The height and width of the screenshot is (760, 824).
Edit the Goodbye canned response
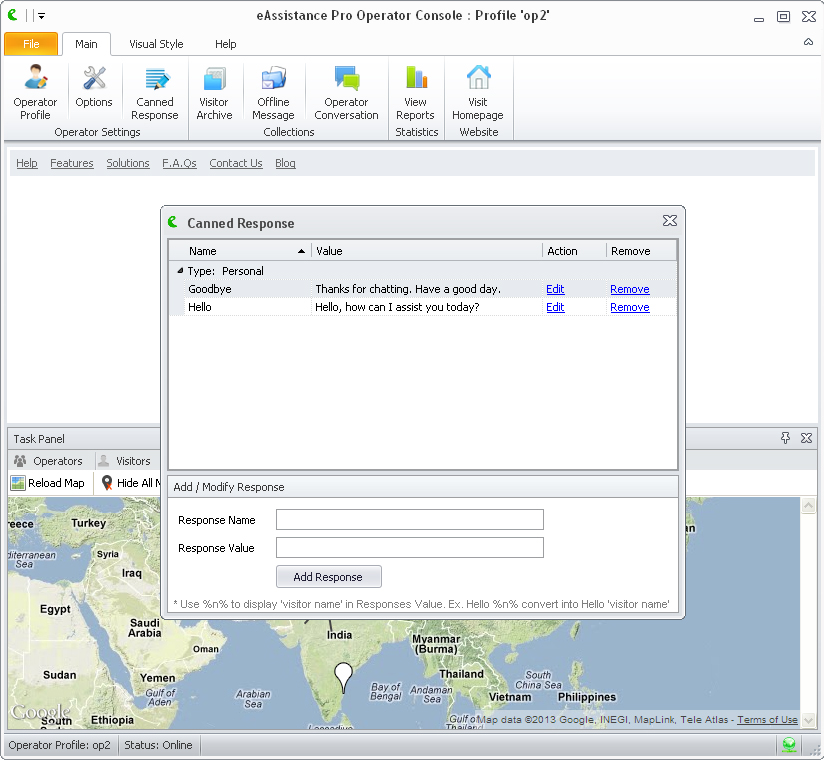(x=555, y=289)
